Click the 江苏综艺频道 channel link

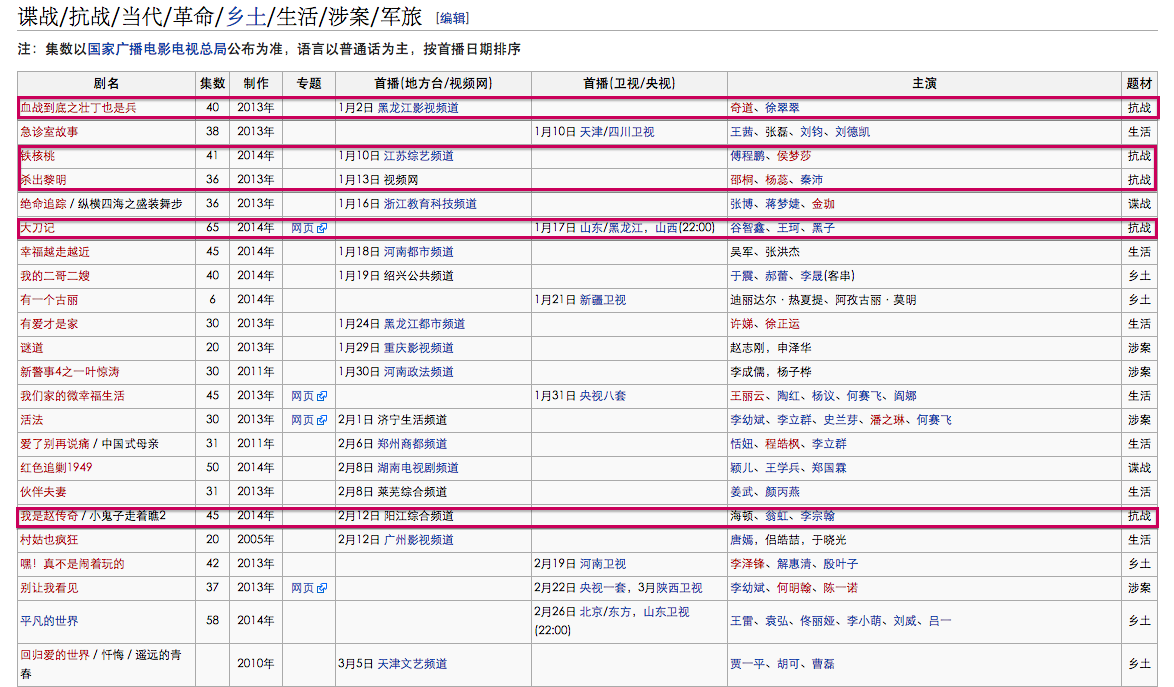[x=418, y=156]
